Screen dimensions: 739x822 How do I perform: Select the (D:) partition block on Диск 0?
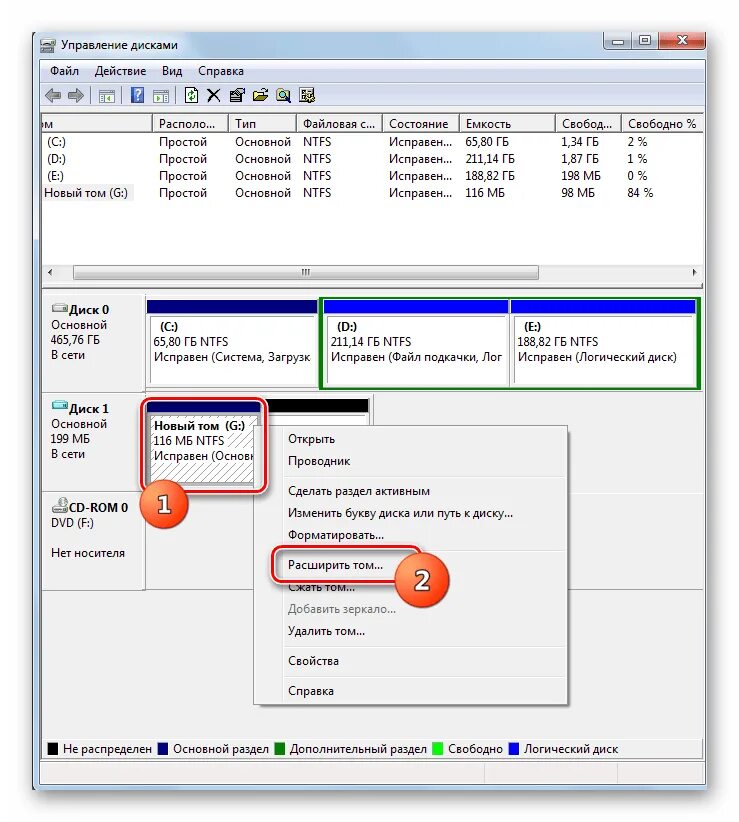click(x=416, y=343)
